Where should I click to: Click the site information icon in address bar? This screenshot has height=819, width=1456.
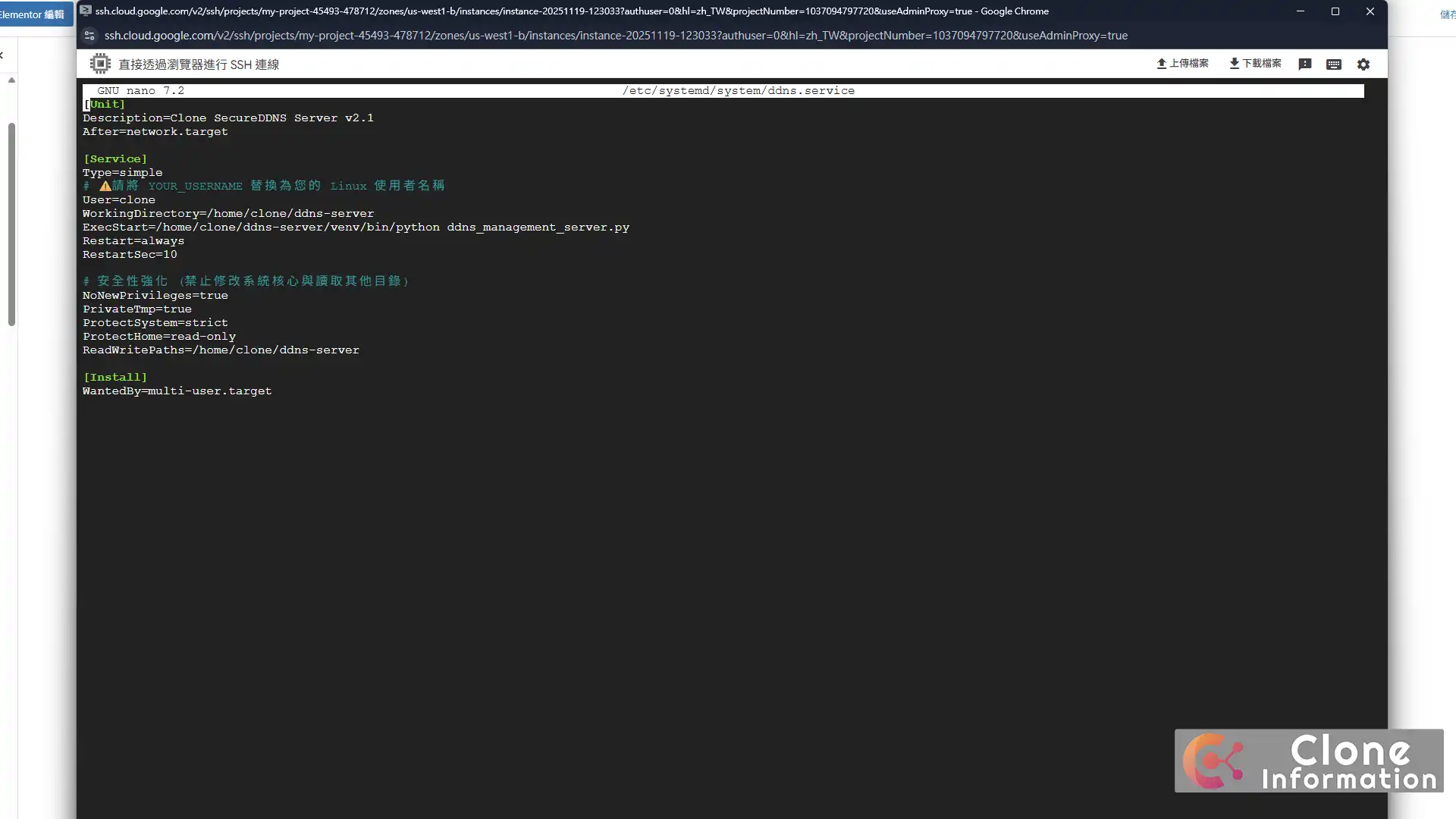pos(89,36)
